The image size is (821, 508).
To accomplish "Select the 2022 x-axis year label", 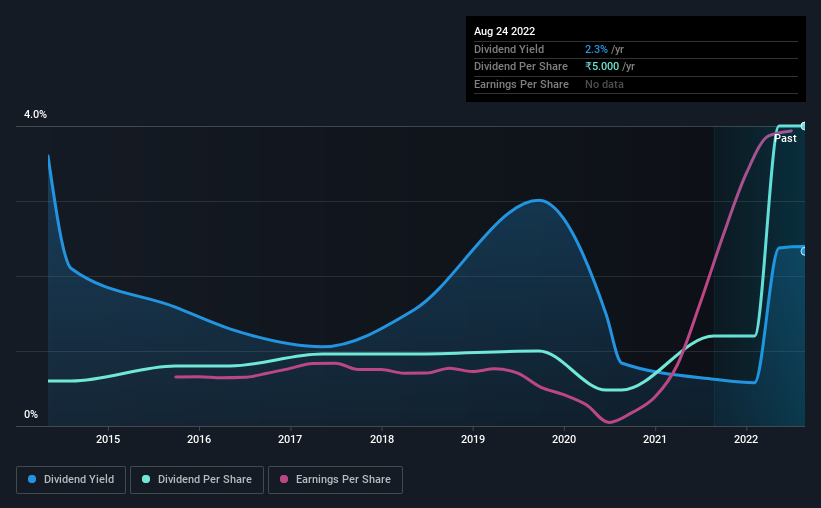I will pyautogui.click(x=746, y=439).
